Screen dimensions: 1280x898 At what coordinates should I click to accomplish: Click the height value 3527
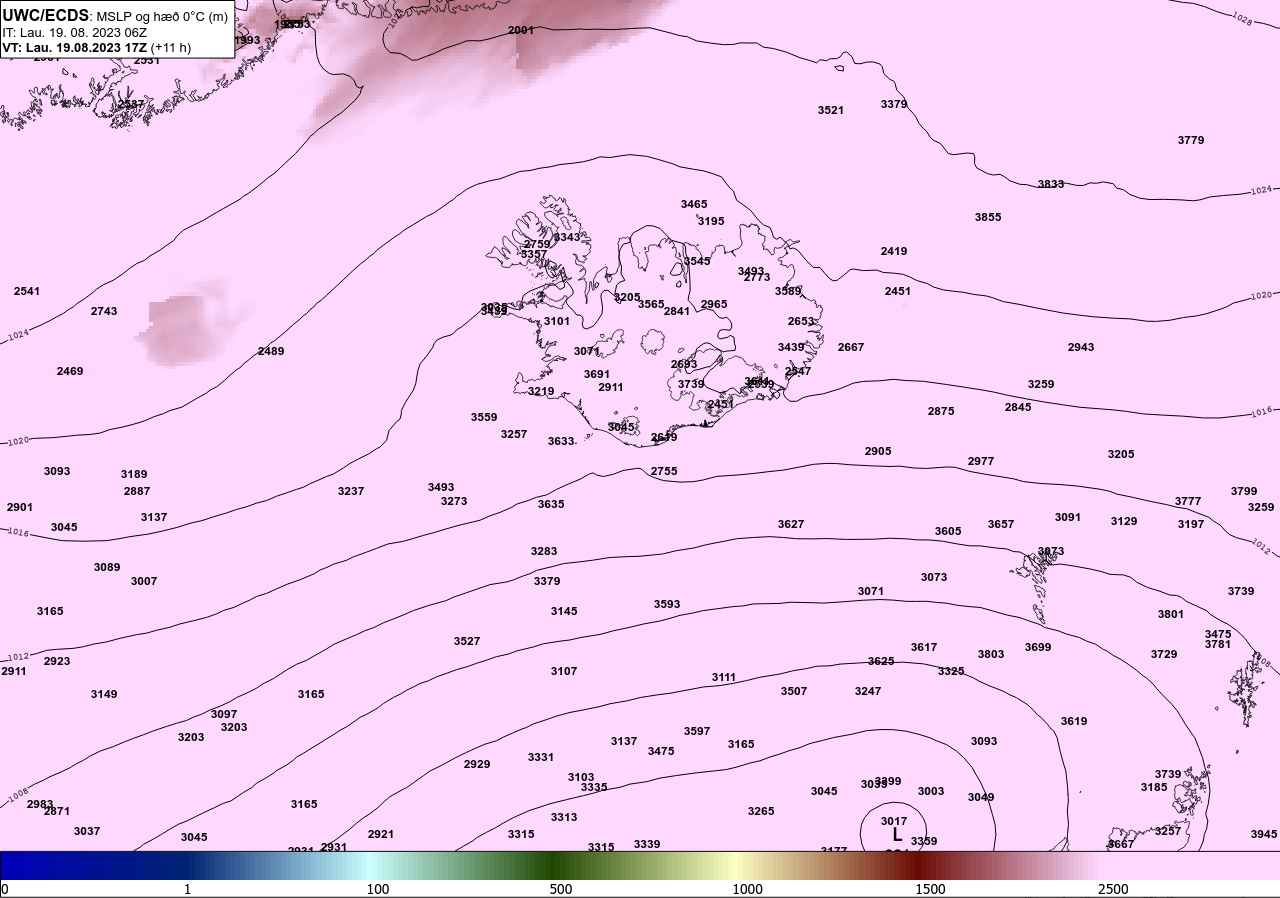coord(467,641)
